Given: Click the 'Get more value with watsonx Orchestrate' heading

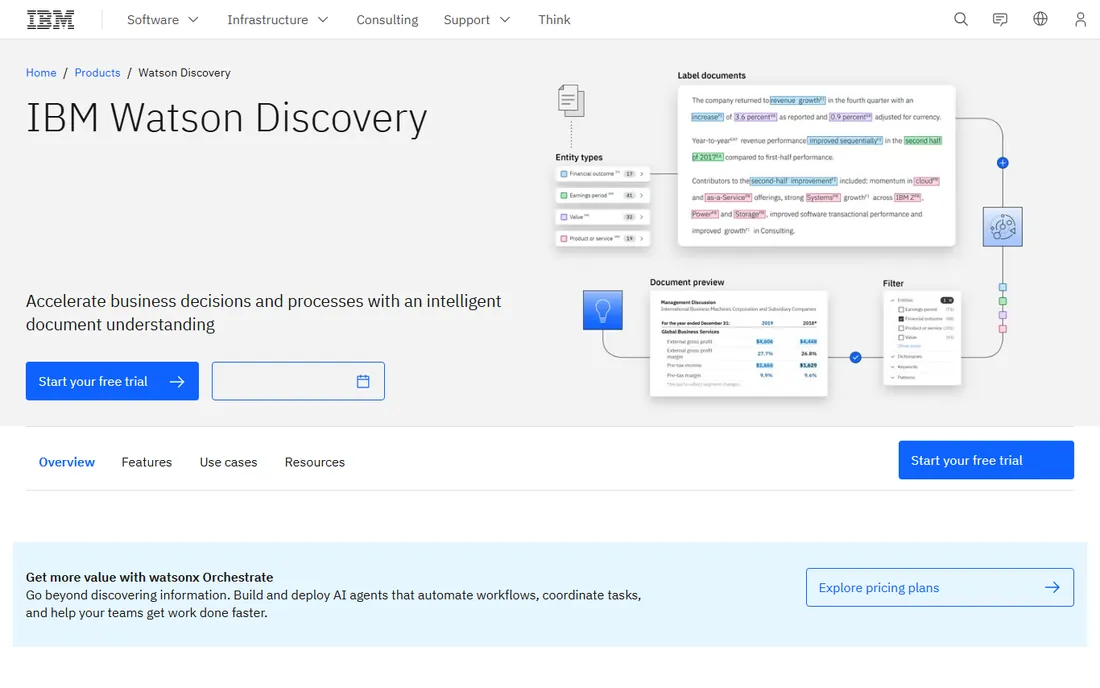Looking at the screenshot, I should pos(149,577).
